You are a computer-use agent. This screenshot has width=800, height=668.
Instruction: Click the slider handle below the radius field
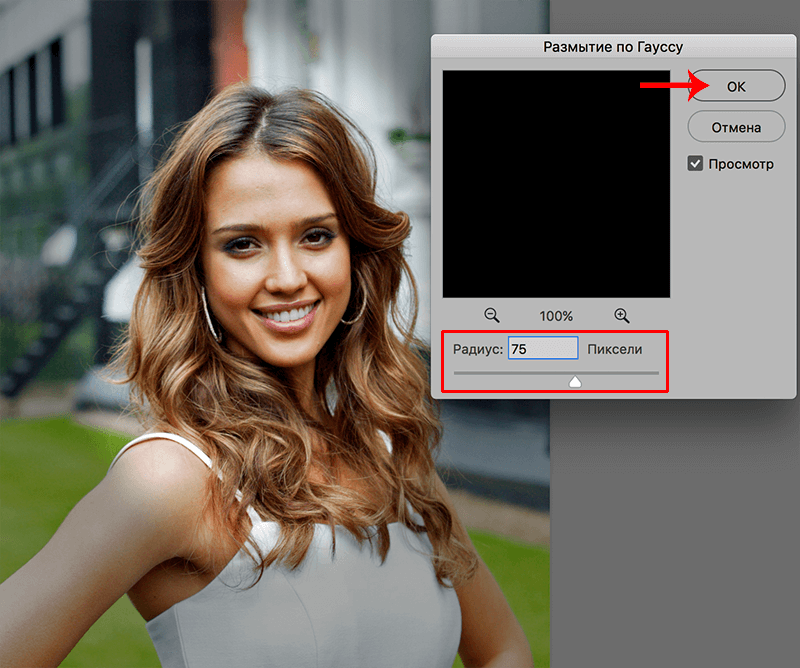576,381
